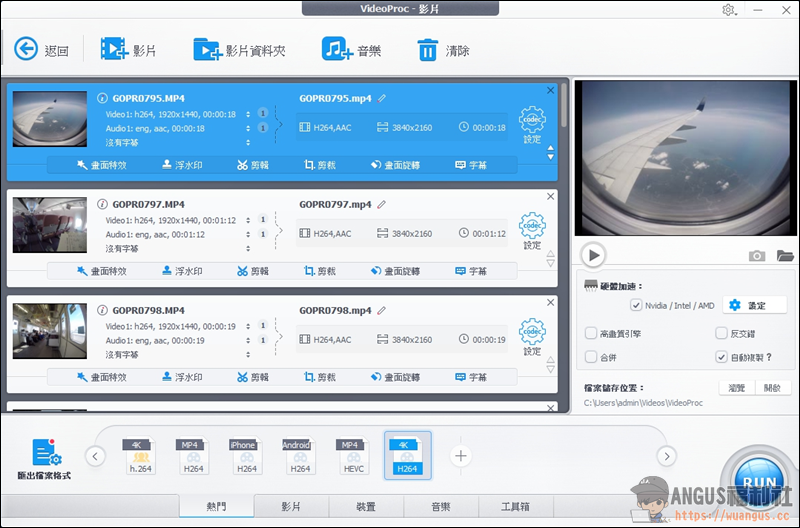
Task: Click the RUN button
Action: click(x=759, y=482)
